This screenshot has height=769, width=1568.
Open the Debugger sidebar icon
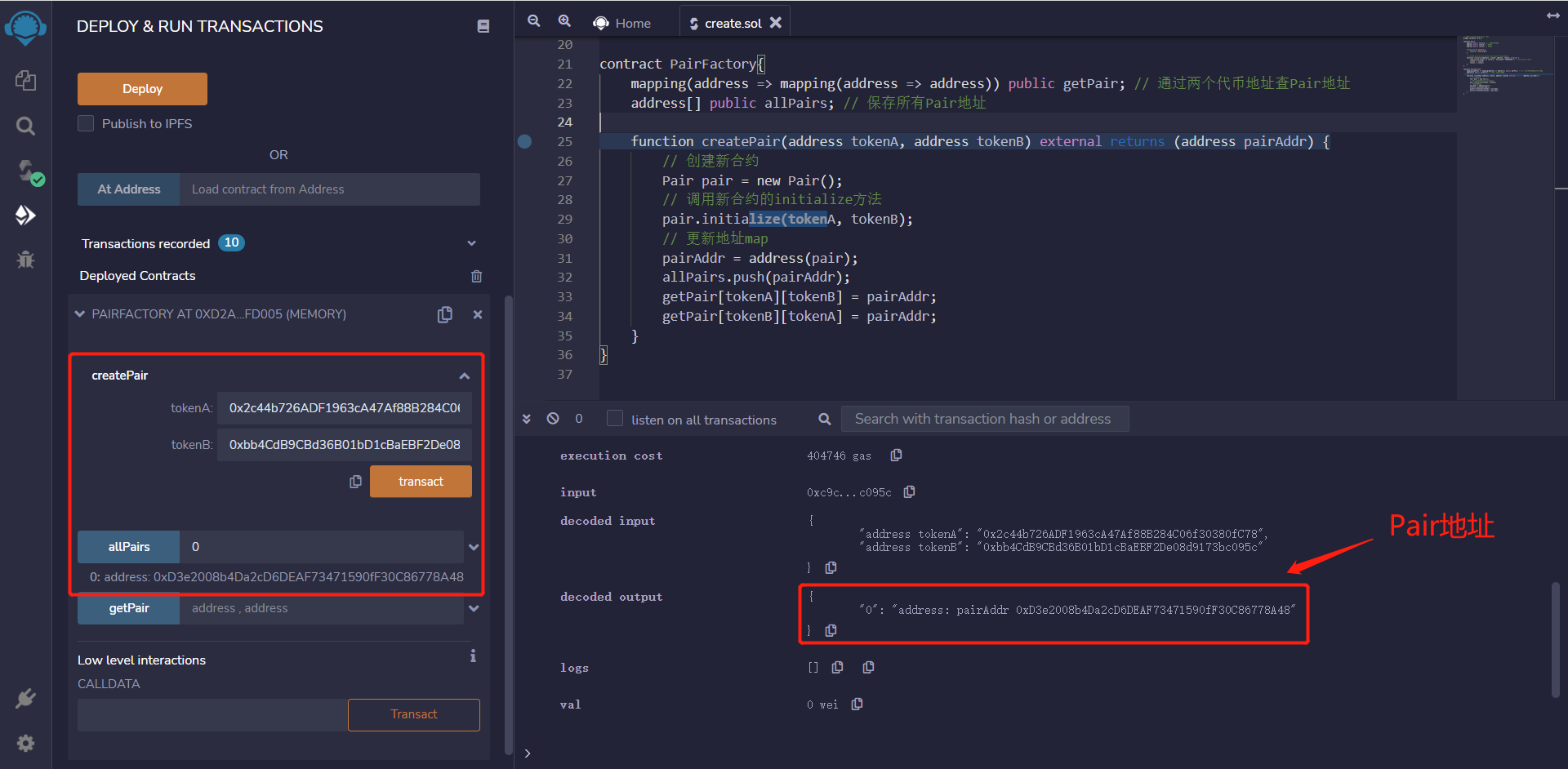click(x=25, y=260)
